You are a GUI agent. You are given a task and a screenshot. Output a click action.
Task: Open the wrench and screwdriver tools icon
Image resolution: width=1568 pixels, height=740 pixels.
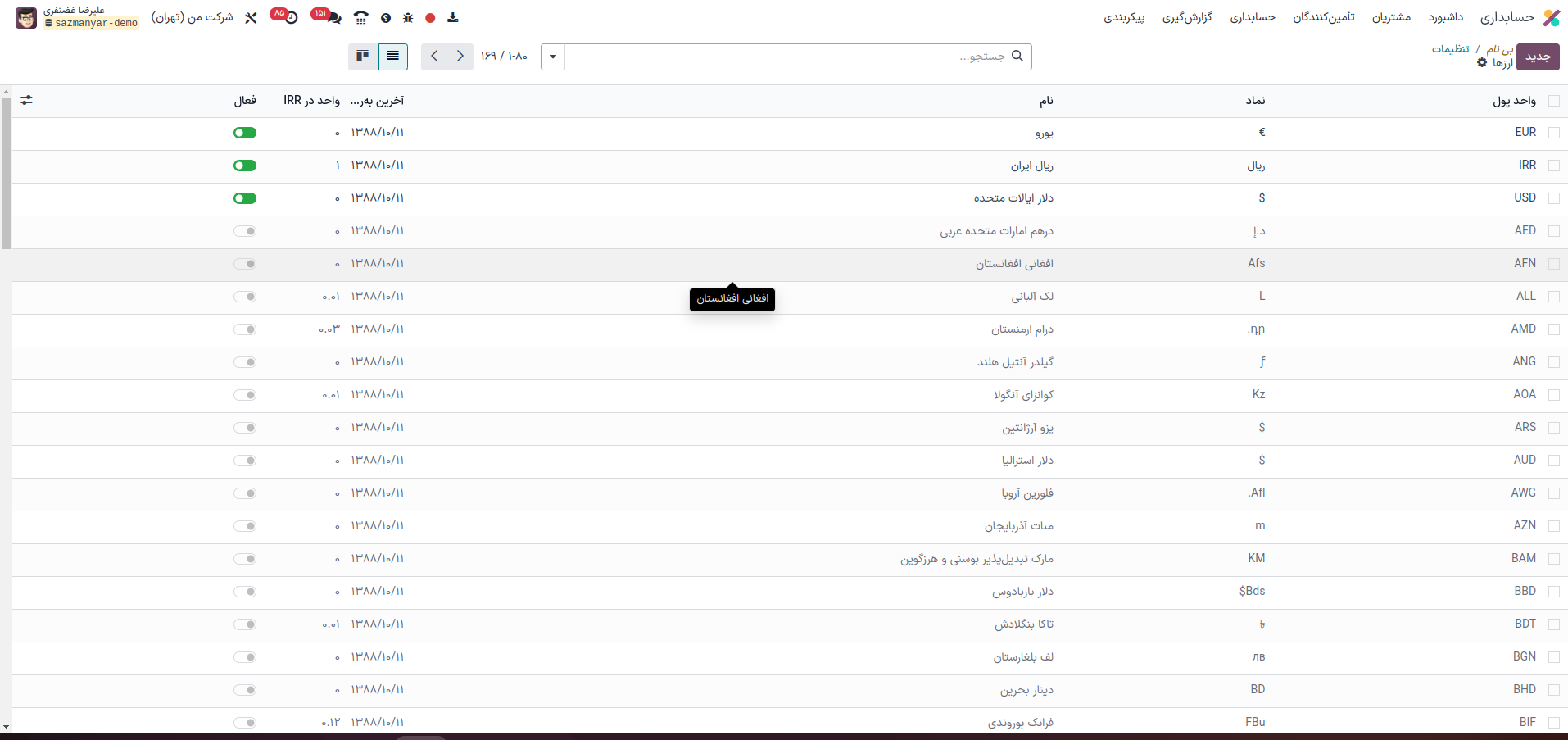click(251, 17)
